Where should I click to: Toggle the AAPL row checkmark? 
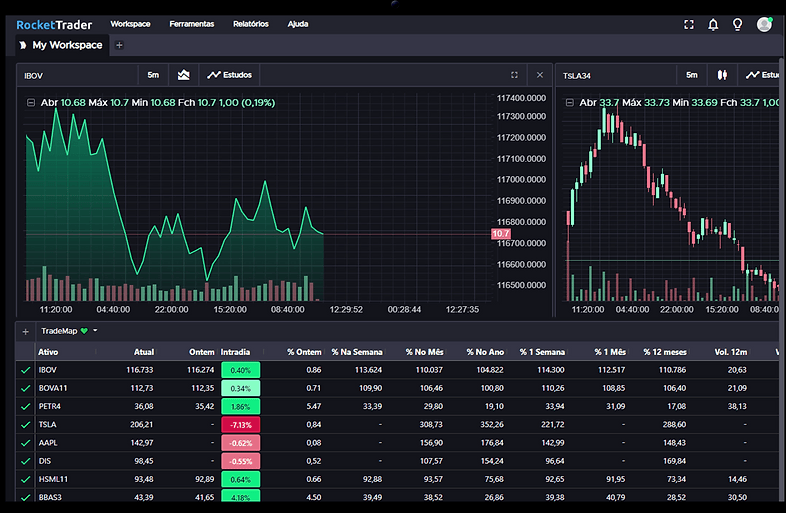(x=26, y=443)
